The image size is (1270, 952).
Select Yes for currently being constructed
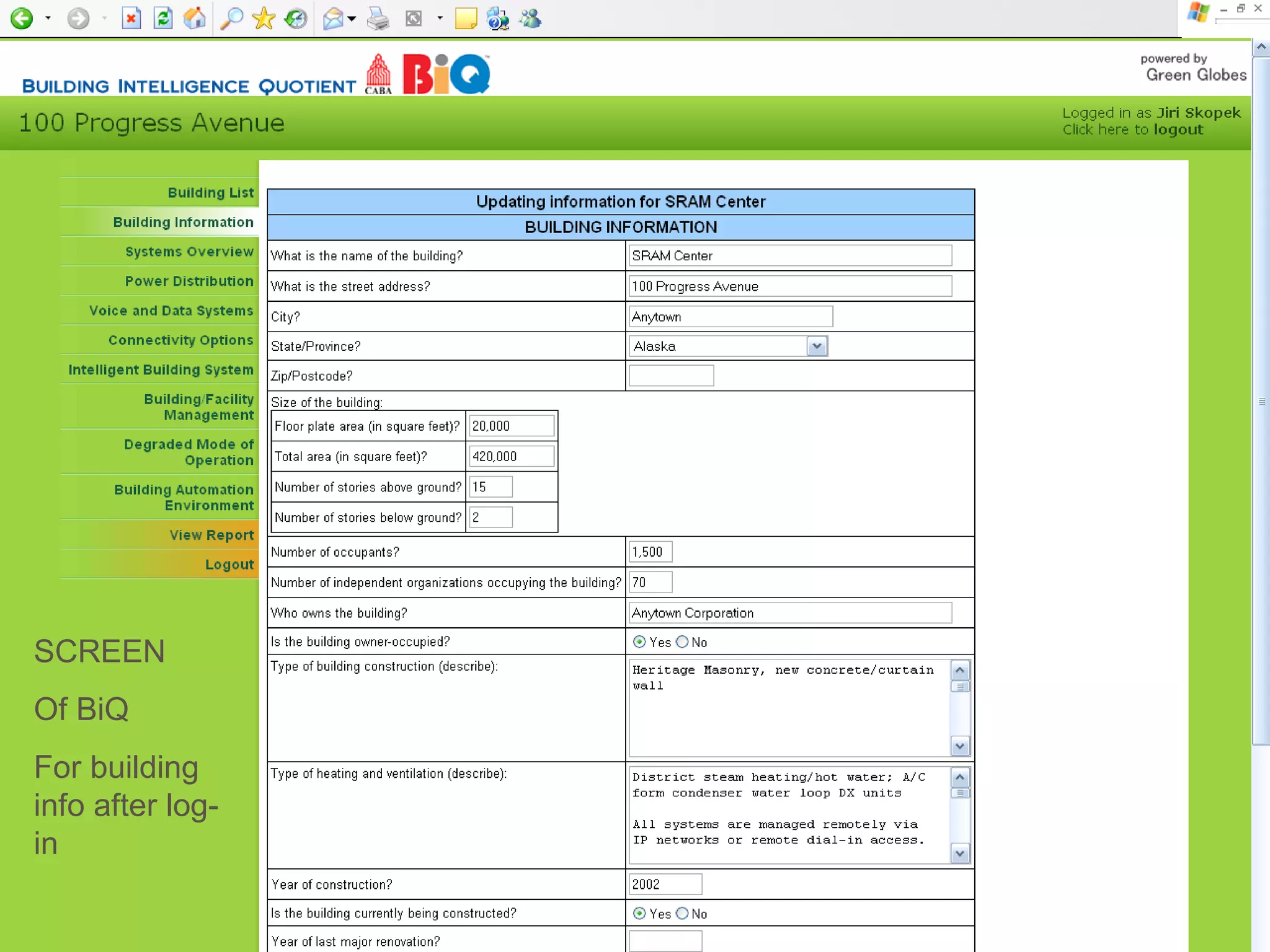tap(639, 913)
